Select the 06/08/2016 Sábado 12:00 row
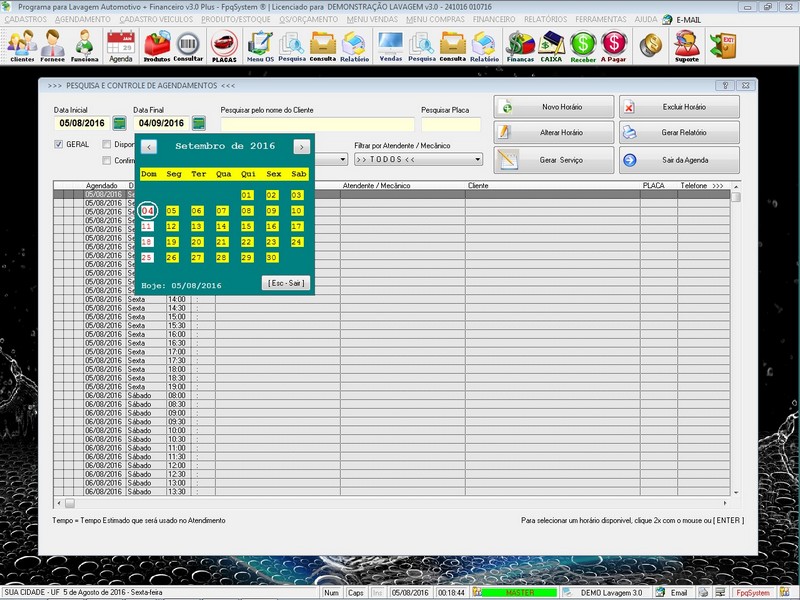This screenshot has height=600, width=800. point(392,465)
